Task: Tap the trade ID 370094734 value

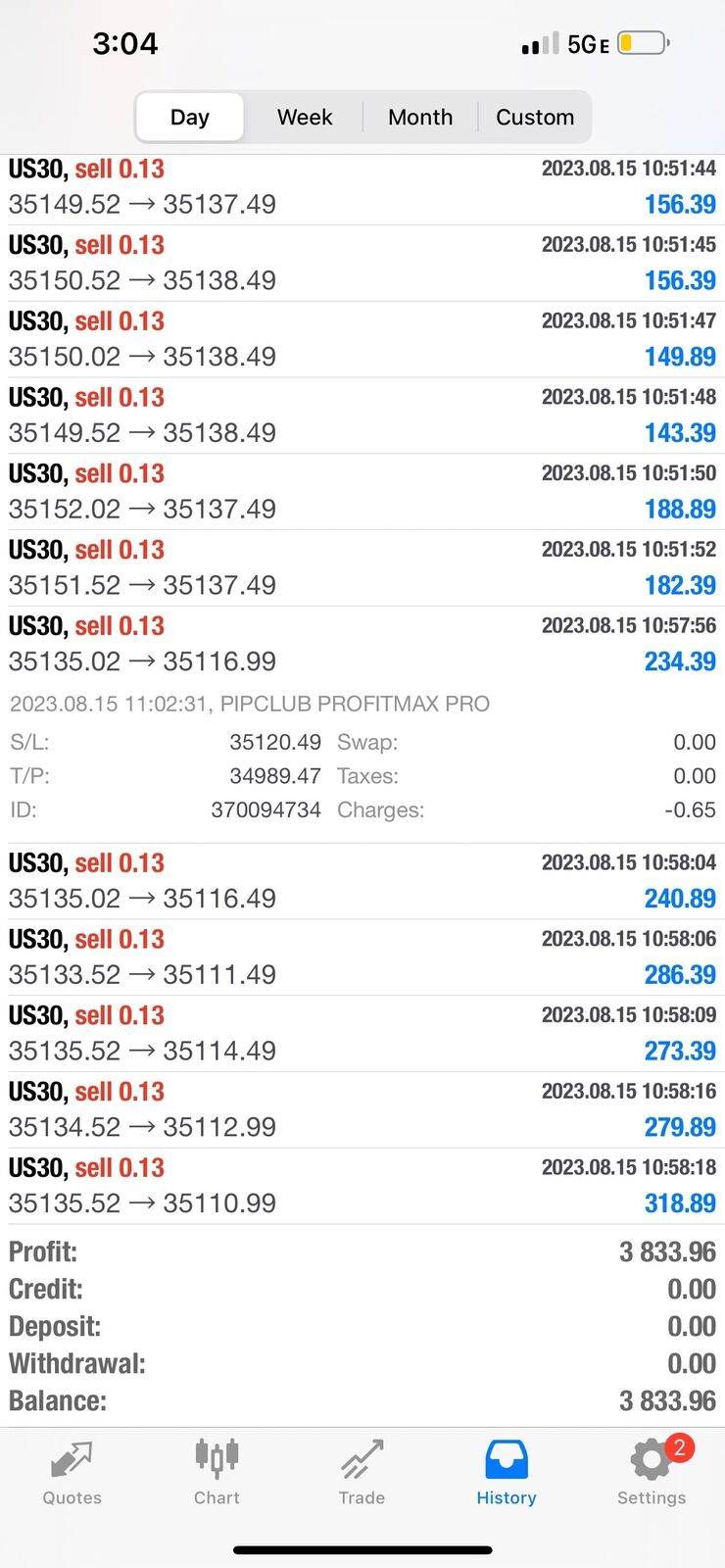Action: click(x=266, y=810)
